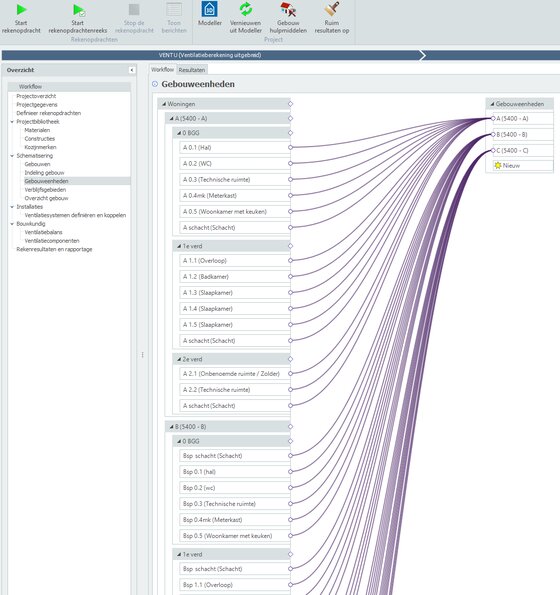The height and width of the screenshot is (595, 560).
Task: Collapse Bouwkundig in the Overzicht tree
Action: [x=12, y=224]
